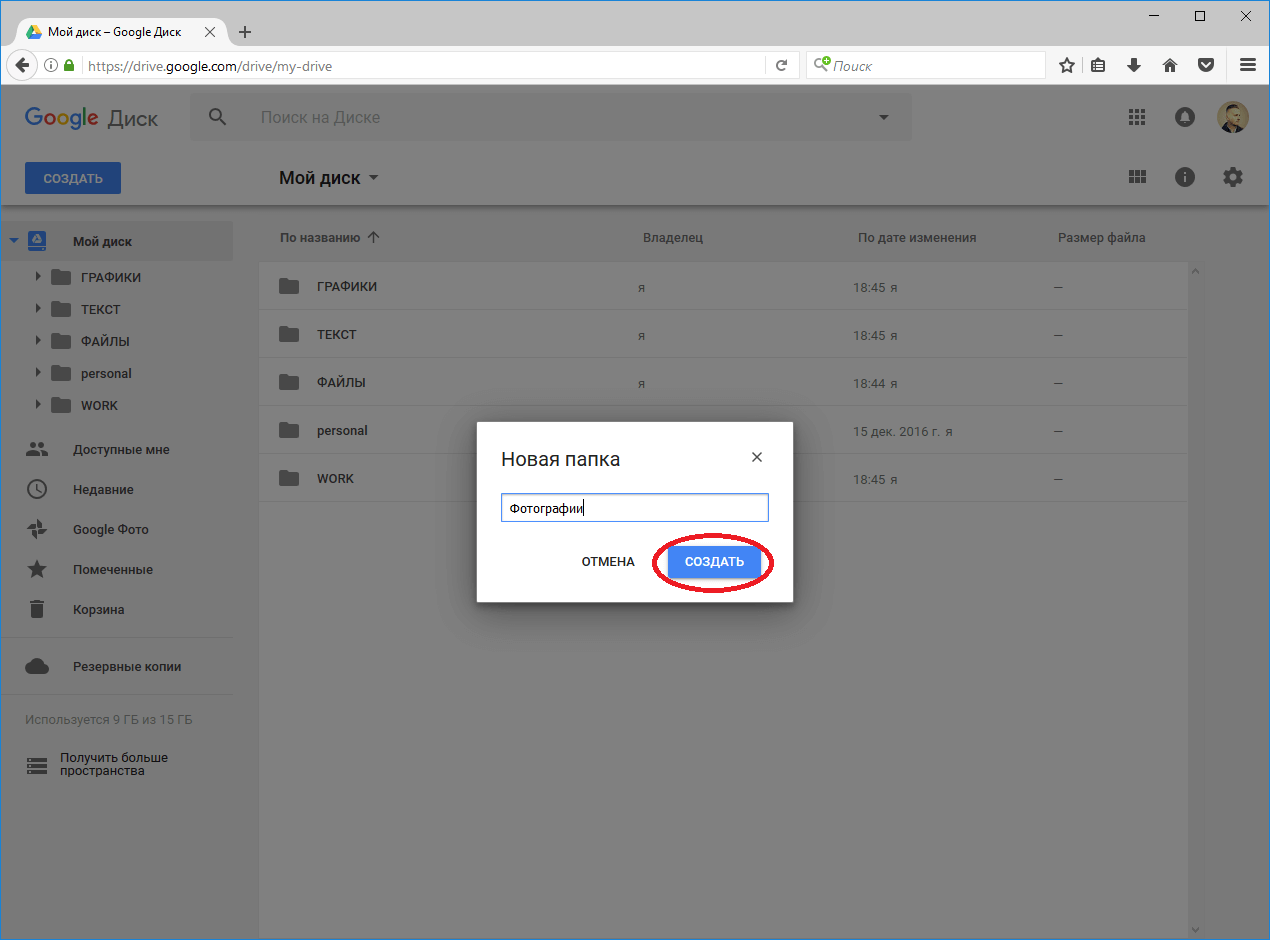Image resolution: width=1270 pixels, height=940 pixels.
Task: Show details with the info icon
Action: pos(1185,177)
